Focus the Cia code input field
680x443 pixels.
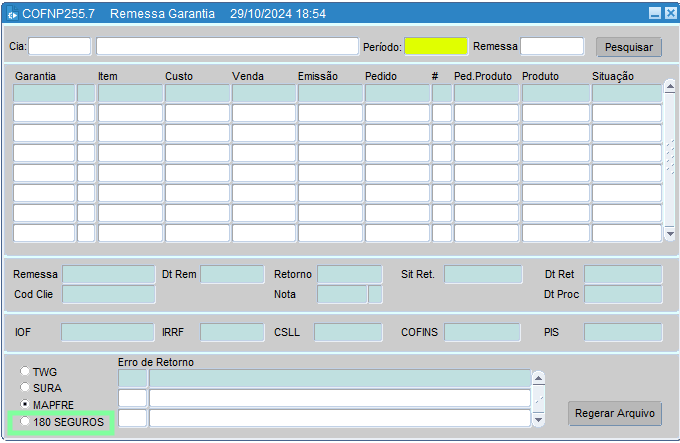click(x=60, y=46)
